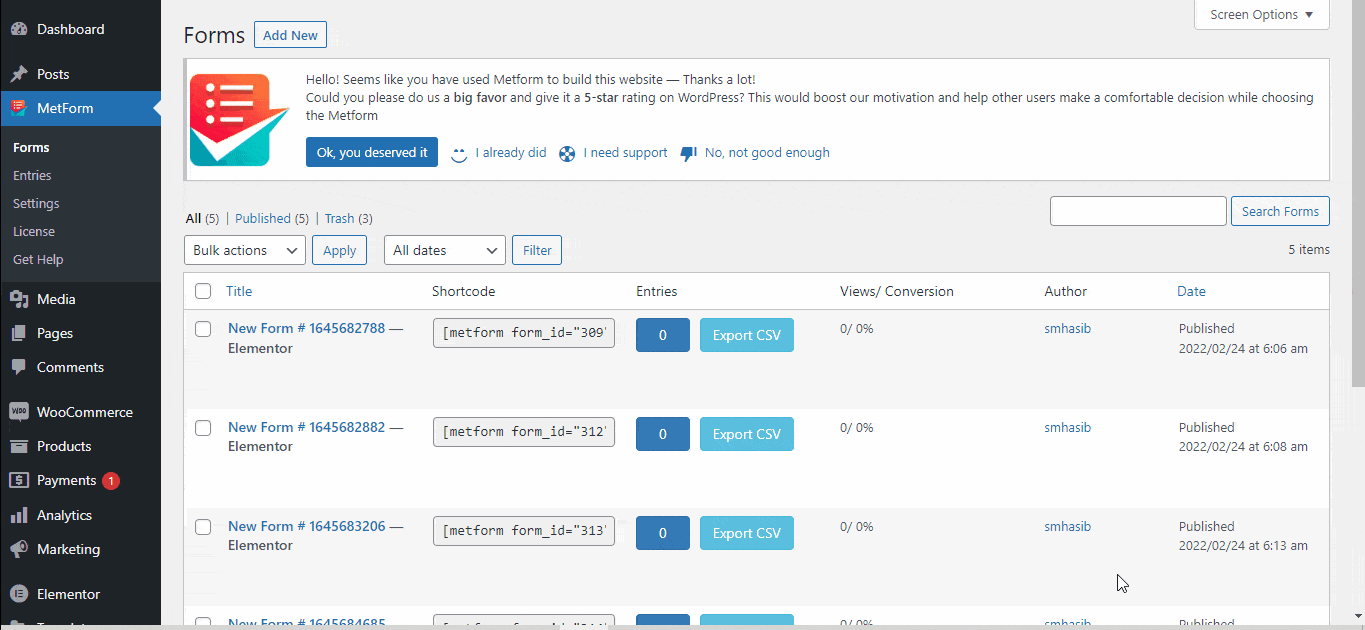Click the Products box icon
The width and height of the screenshot is (1365, 630).
(18, 446)
